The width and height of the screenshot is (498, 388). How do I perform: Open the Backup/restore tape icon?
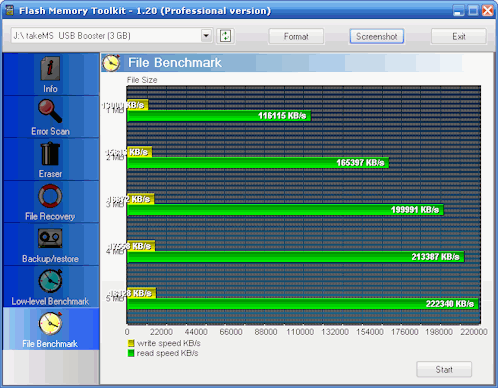tap(50, 238)
